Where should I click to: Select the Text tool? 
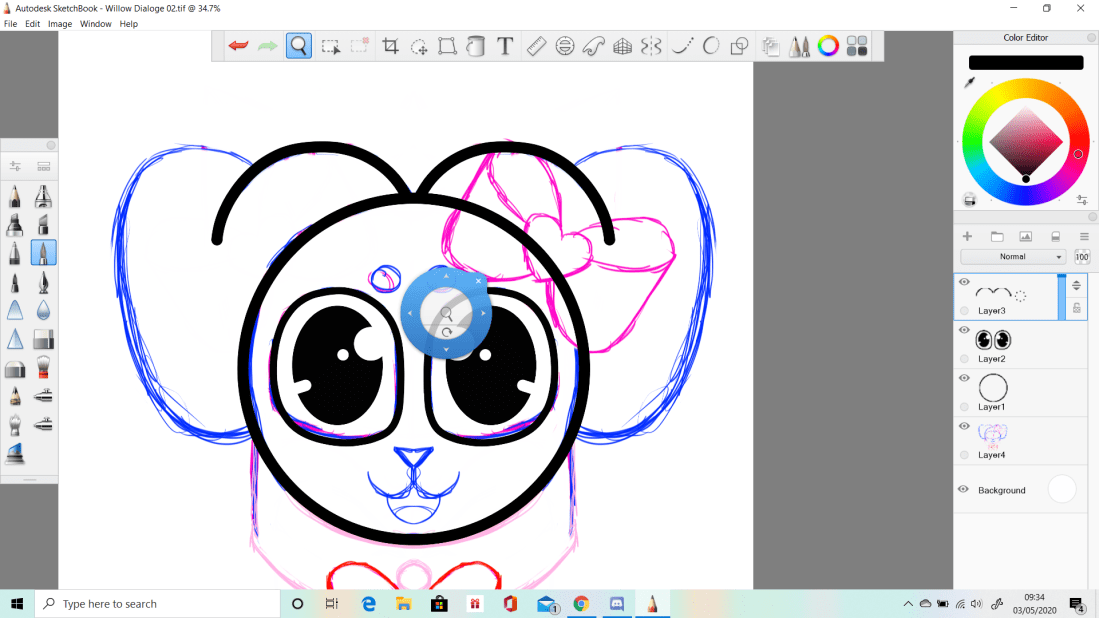(505, 46)
